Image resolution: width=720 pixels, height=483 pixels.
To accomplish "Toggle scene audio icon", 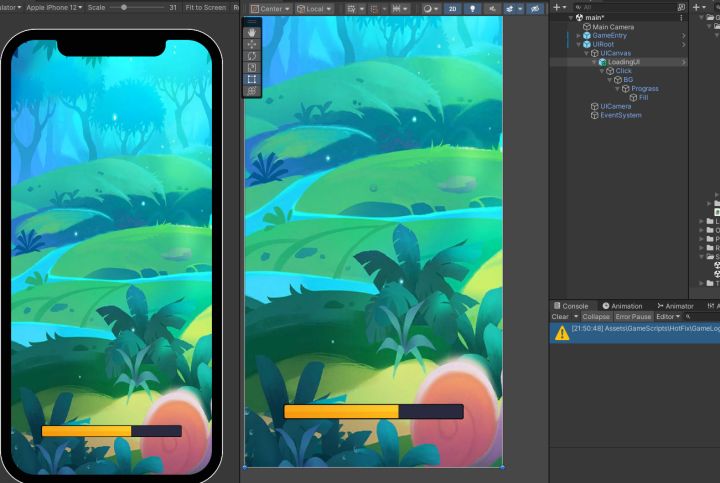I will tap(492, 9).
